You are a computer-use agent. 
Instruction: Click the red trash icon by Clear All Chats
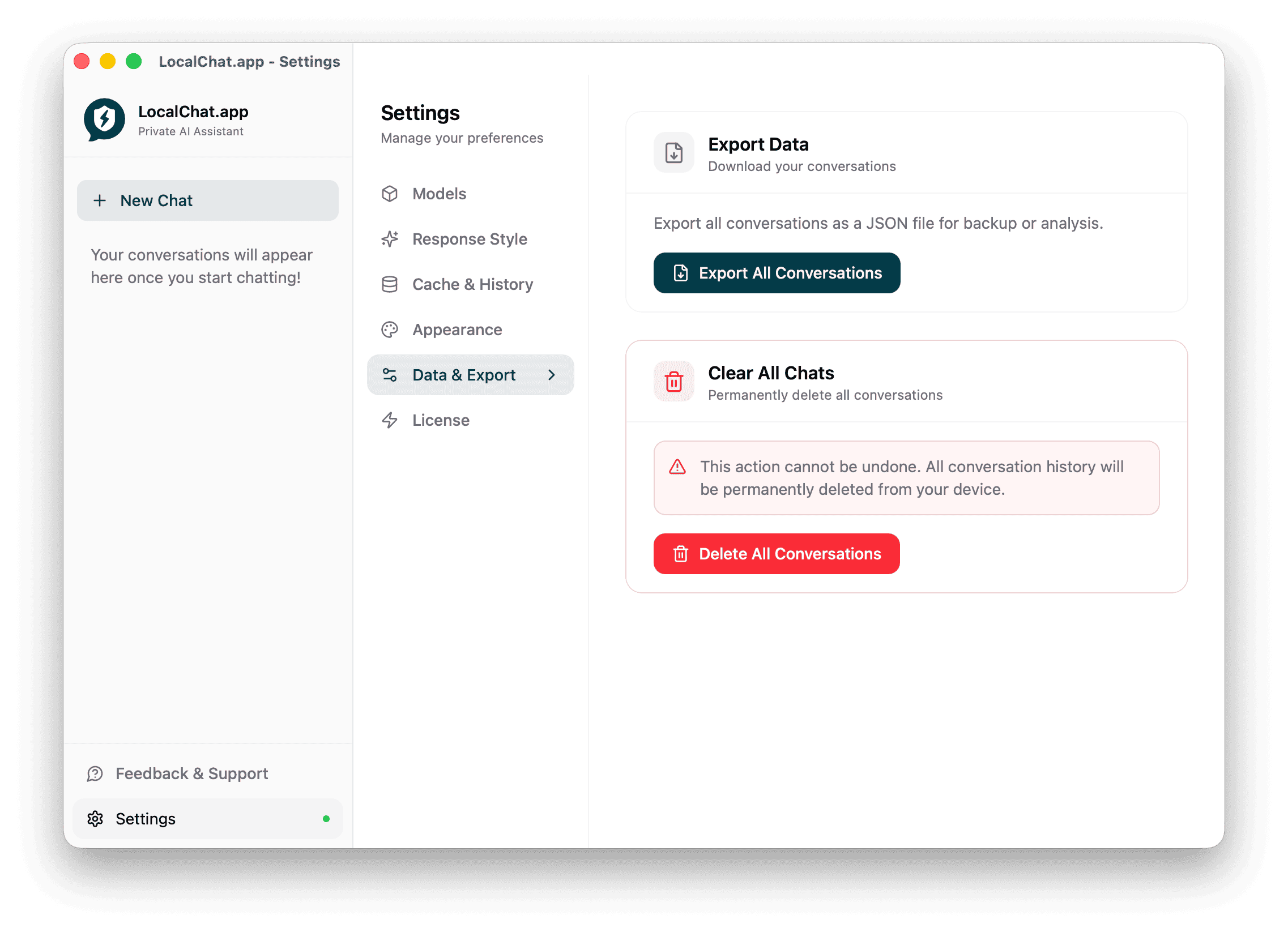click(673, 382)
